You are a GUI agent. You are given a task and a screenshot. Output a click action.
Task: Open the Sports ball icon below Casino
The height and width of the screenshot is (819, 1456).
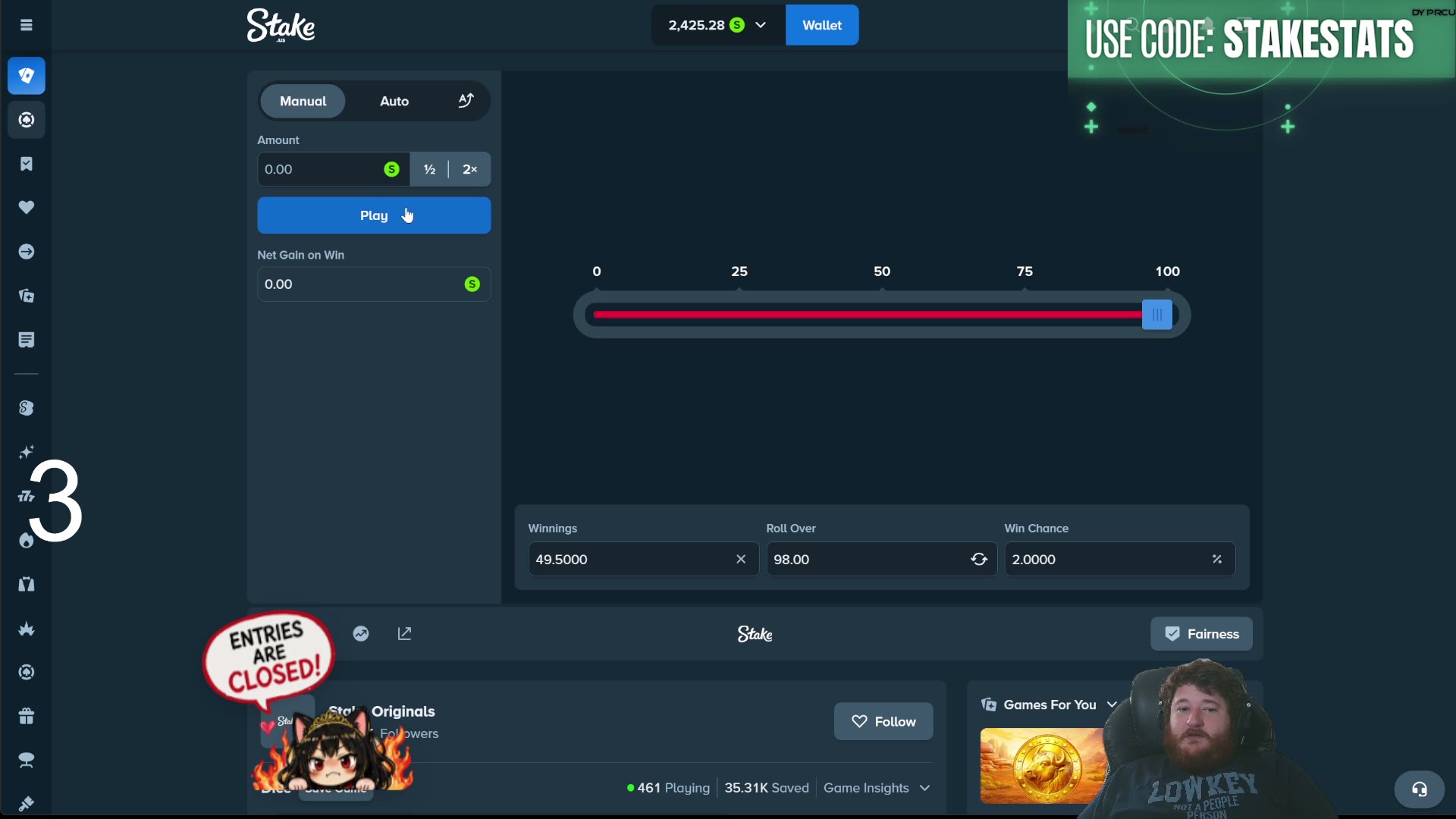(x=27, y=120)
